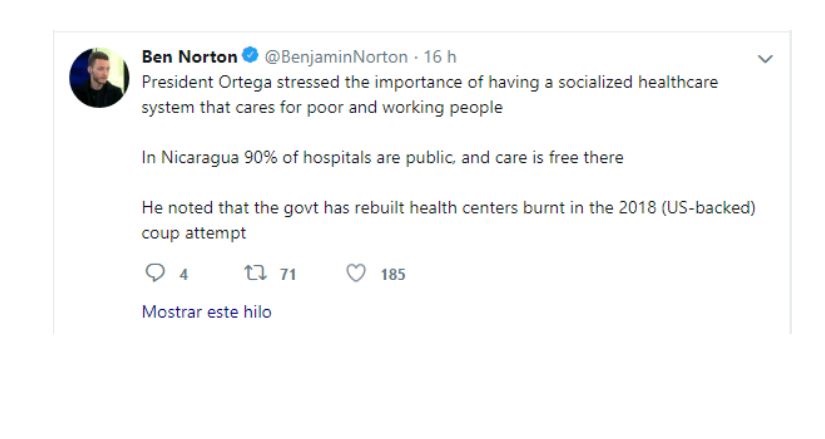Click the Mostrar este hilo link

pyautogui.click(x=206, y=312)
